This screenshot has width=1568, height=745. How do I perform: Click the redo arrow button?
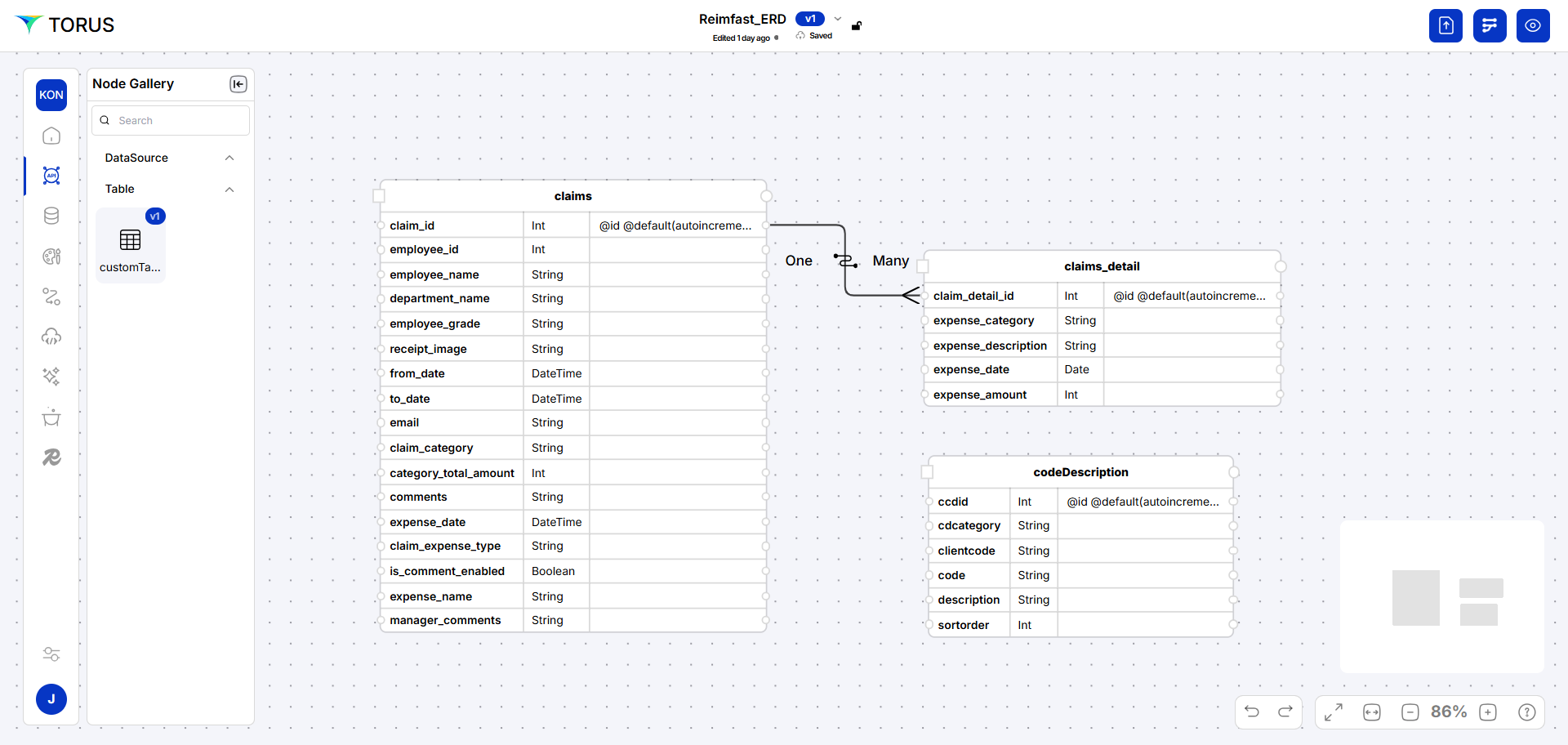(x=1285, y=712)
